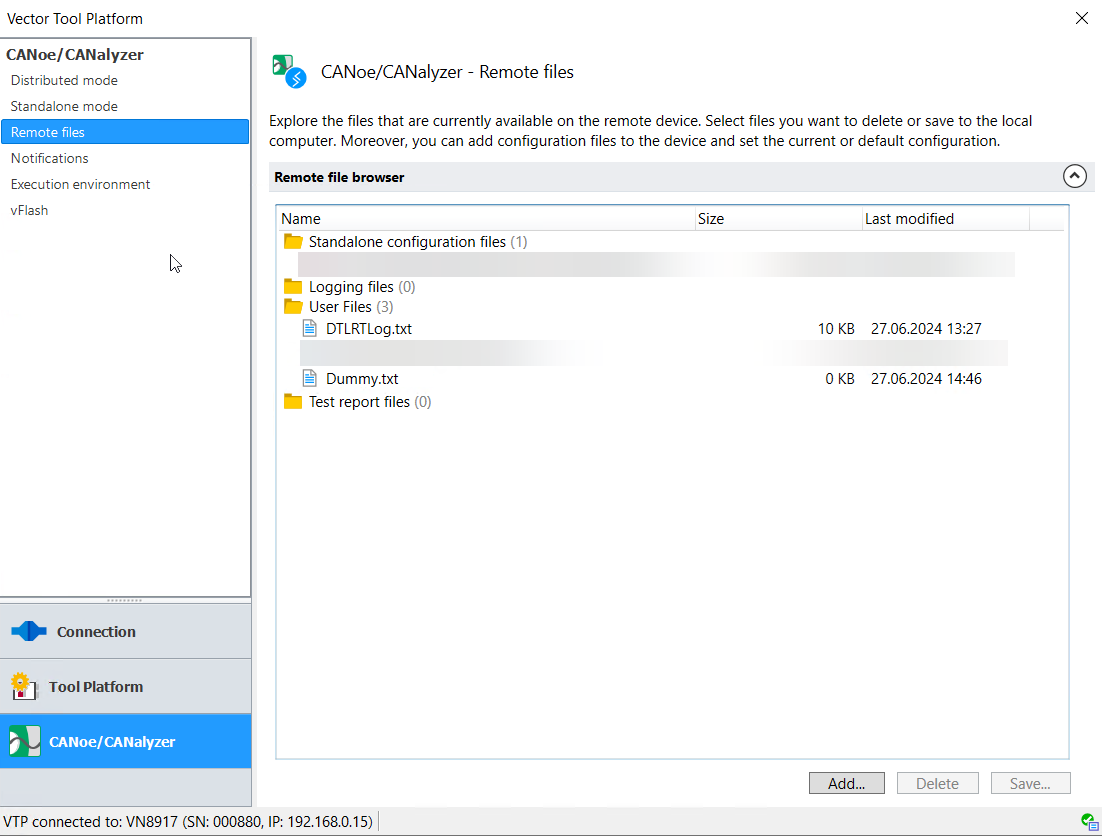Click the Tool Platform gear icon
1102x836 pixels.
(23, 686)
